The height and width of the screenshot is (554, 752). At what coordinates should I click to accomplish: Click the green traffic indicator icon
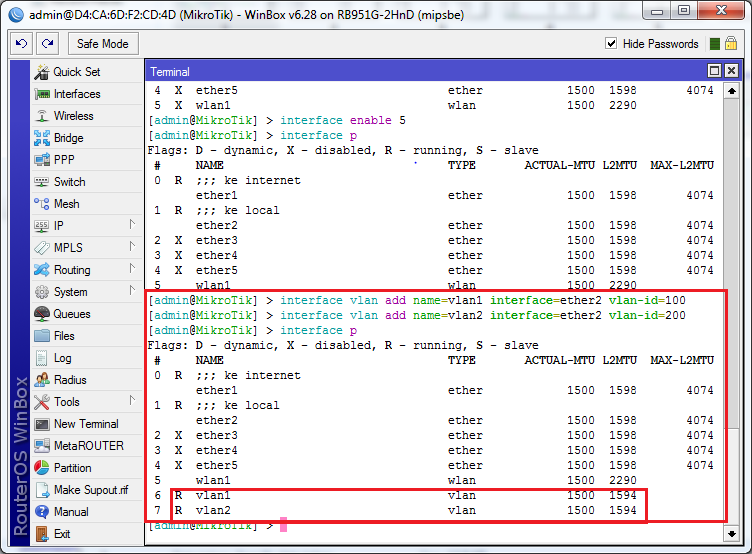(715, 44)
